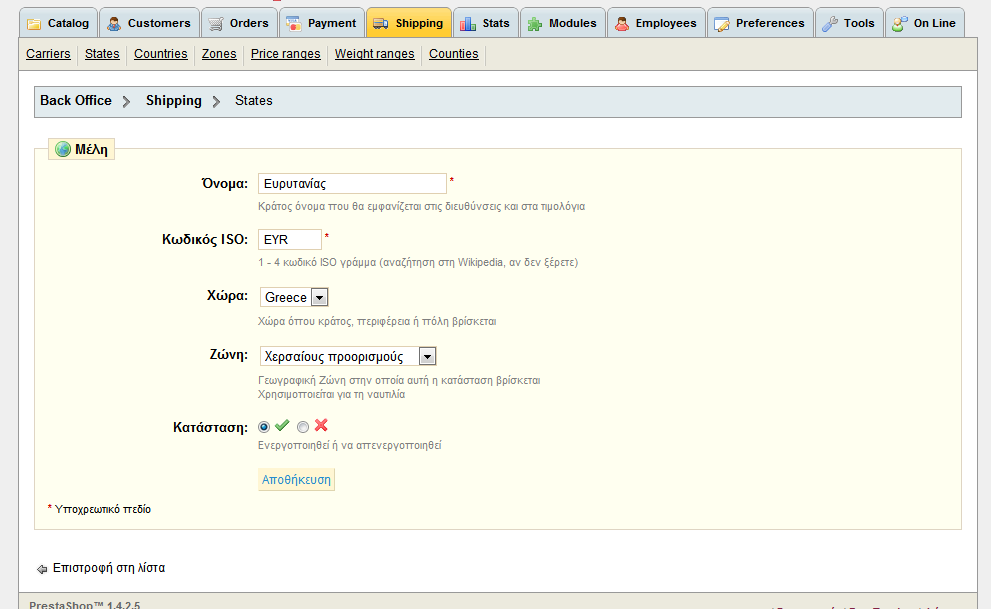Image resolution: width=991 pixels, height=609 pixels.
Task: Click the back arrow icon by Επιστροφή
Action: 42,569
